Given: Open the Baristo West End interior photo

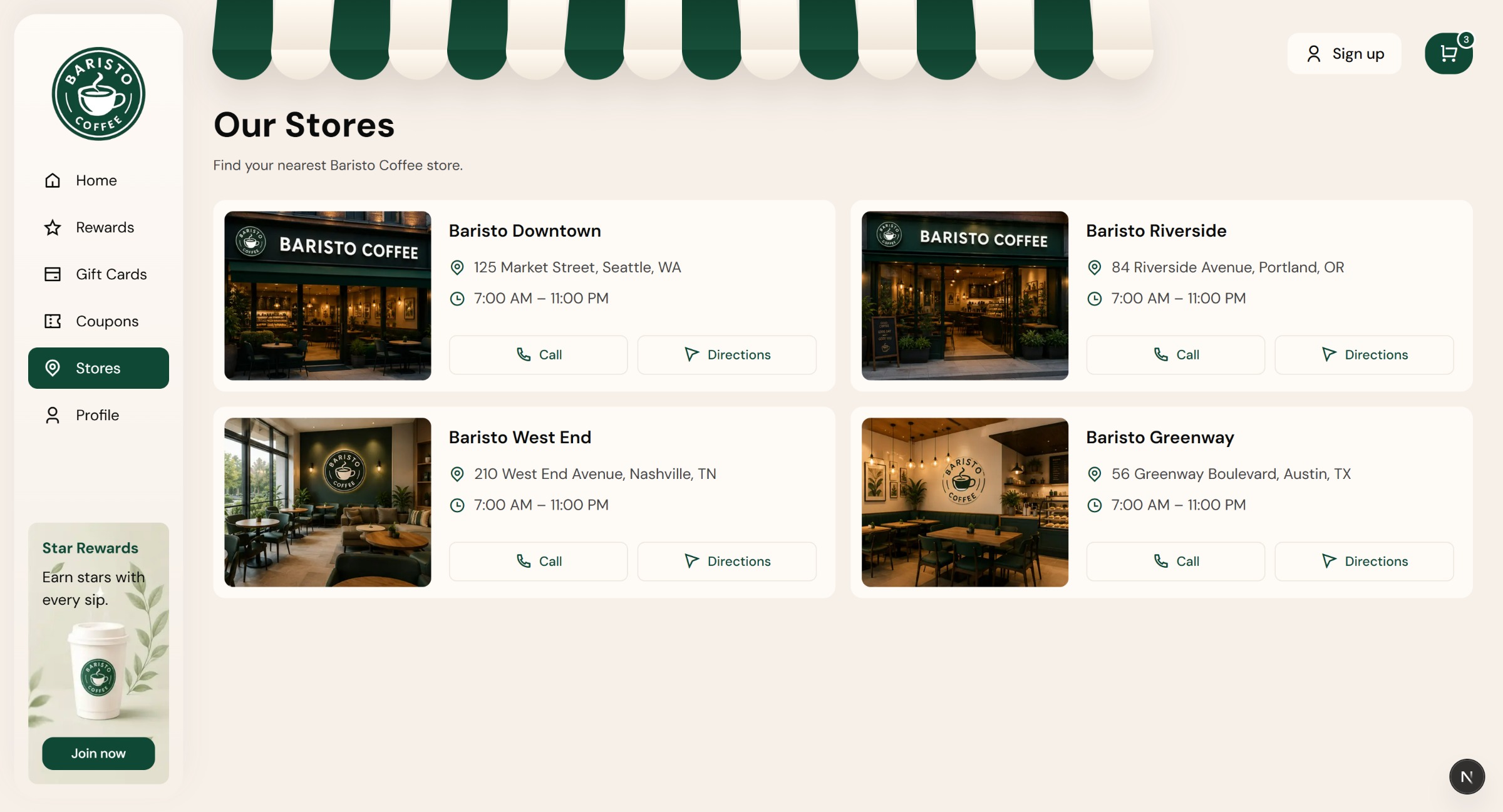Looking at the screenshot, I should tap(328, 502).
